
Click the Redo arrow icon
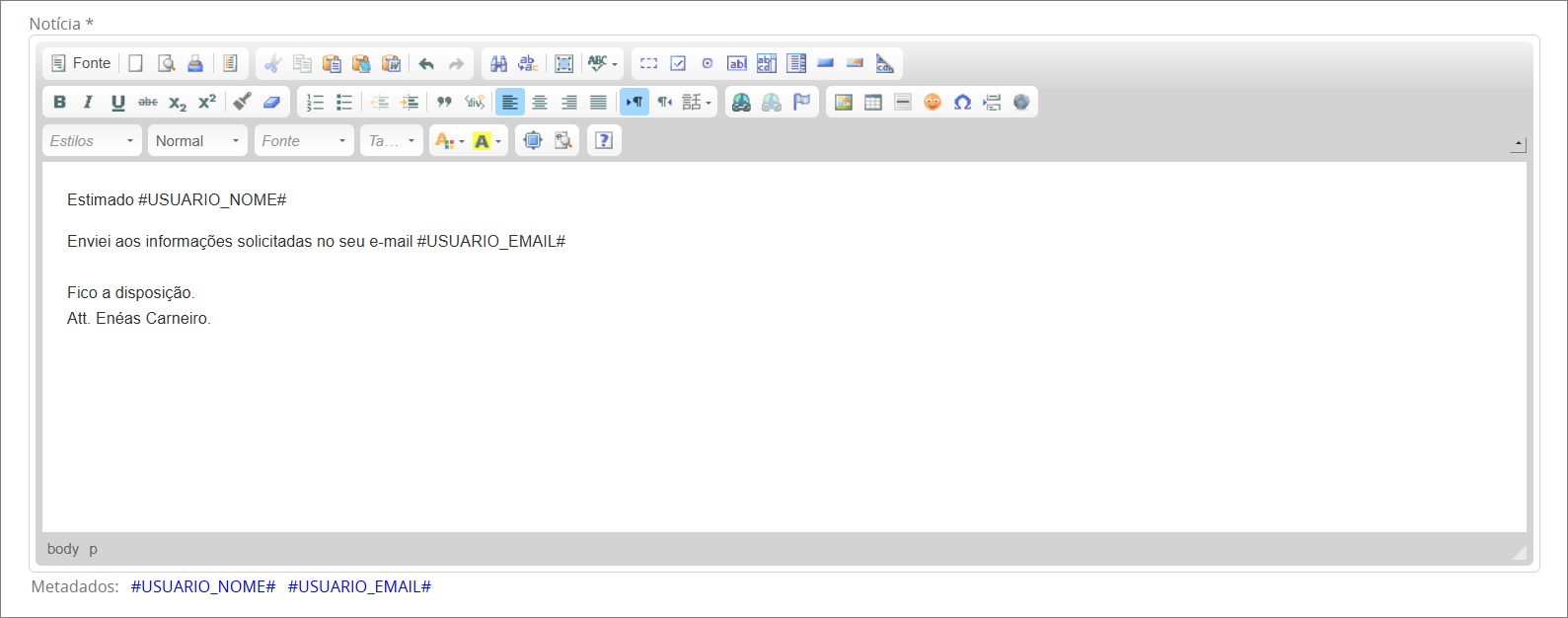(x=456, y=63)
